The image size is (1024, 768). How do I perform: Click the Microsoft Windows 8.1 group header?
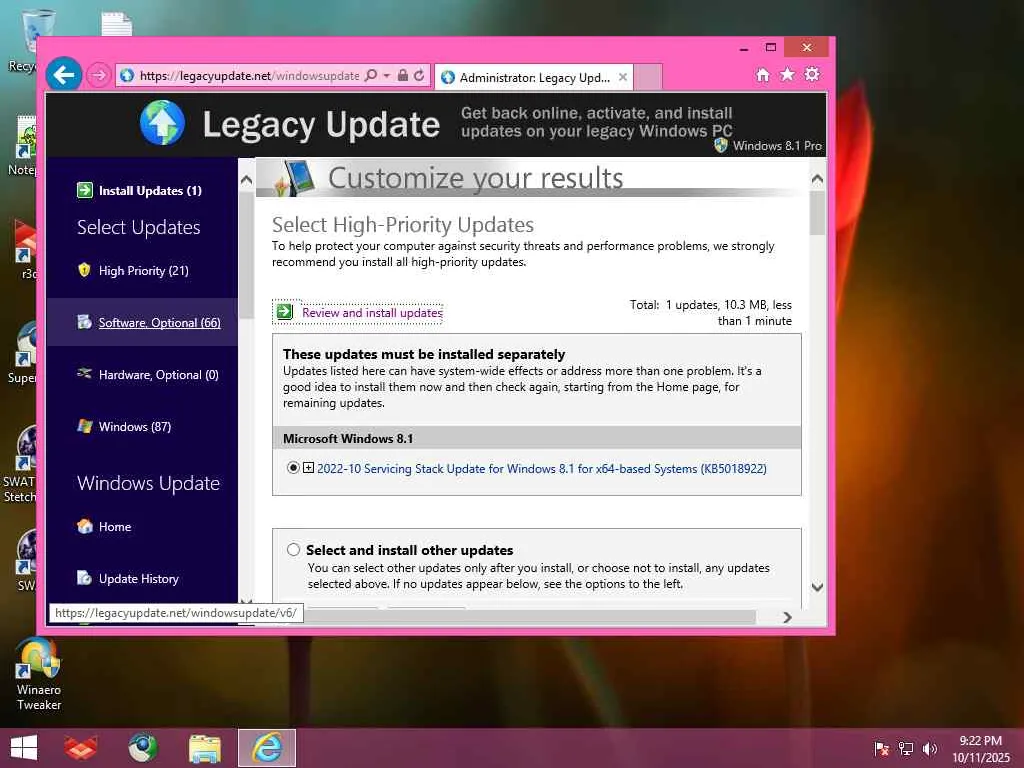[x=537, y=438]
